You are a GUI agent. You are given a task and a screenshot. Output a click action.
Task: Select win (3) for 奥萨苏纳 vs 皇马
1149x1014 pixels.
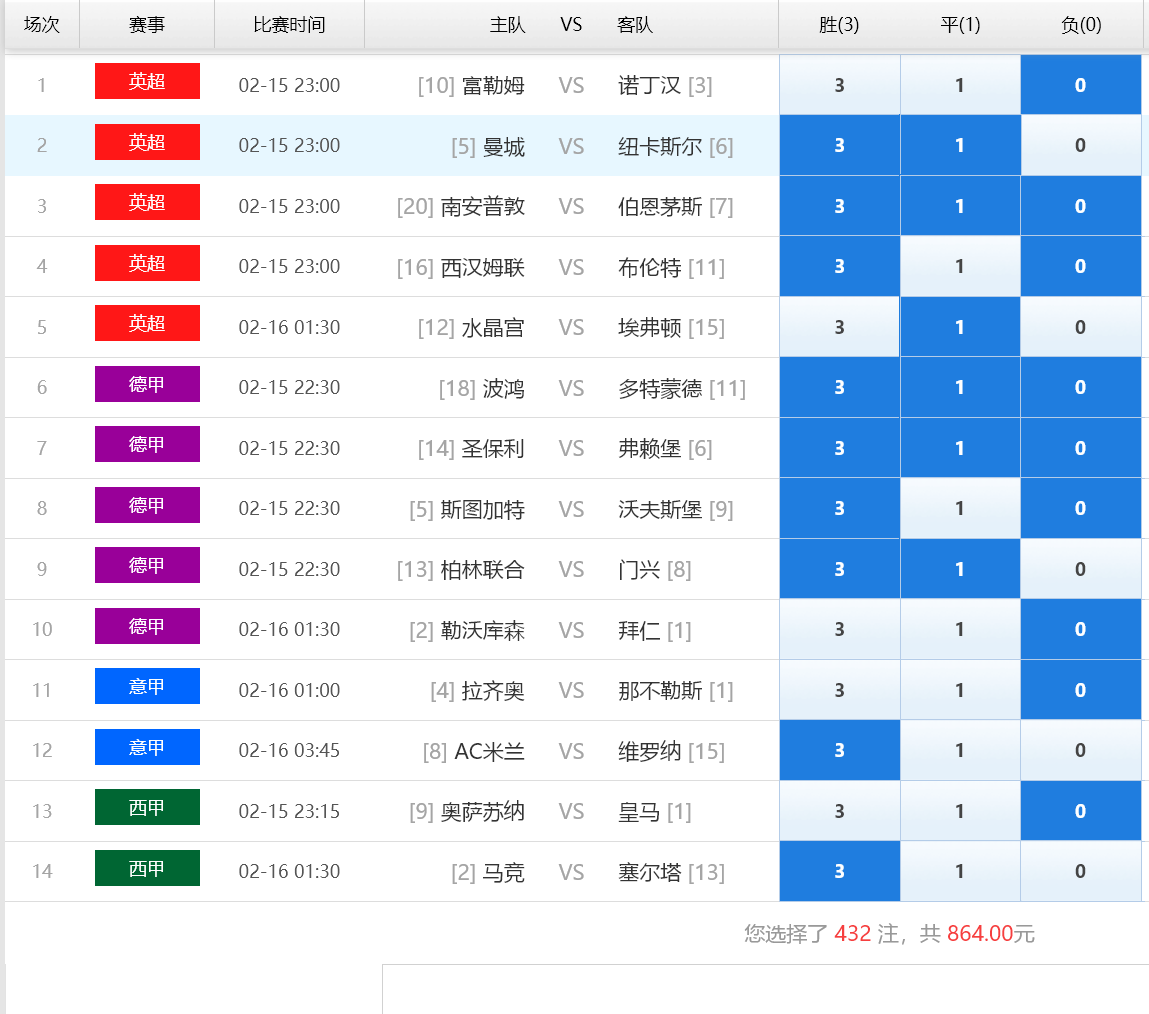[840, 810]
